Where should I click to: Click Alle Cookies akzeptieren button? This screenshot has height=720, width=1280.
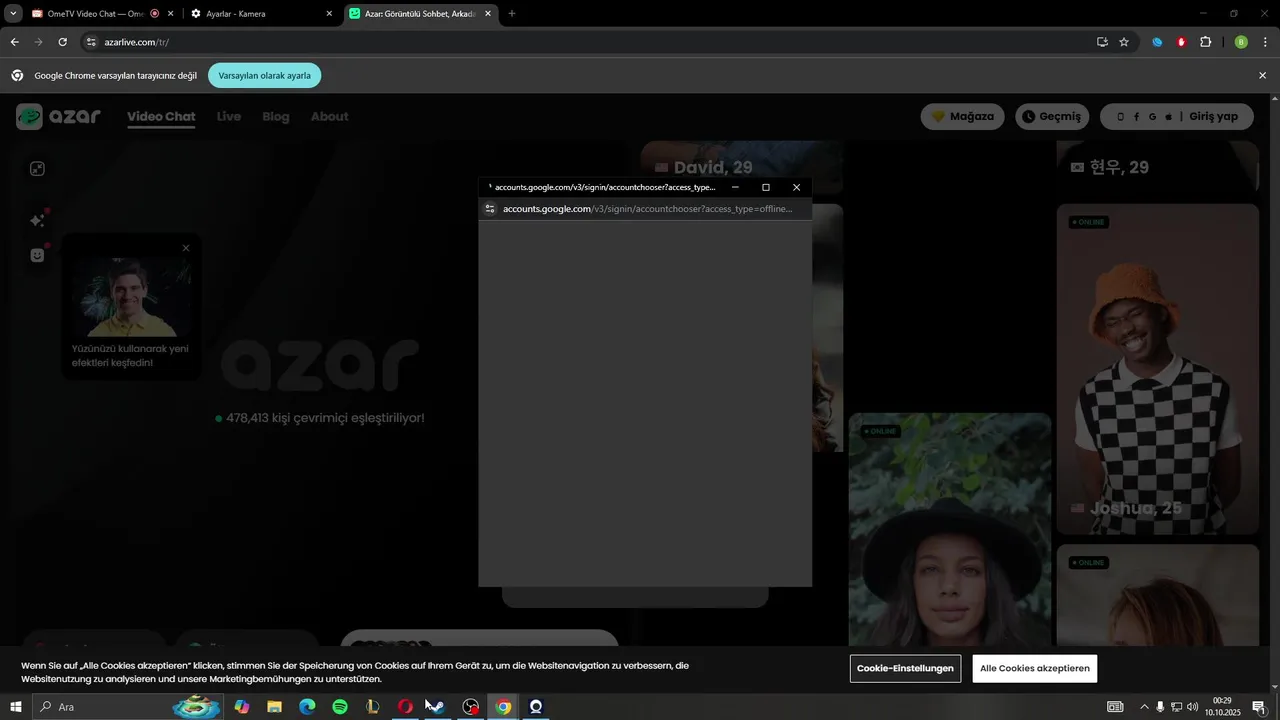(1034, 668)
